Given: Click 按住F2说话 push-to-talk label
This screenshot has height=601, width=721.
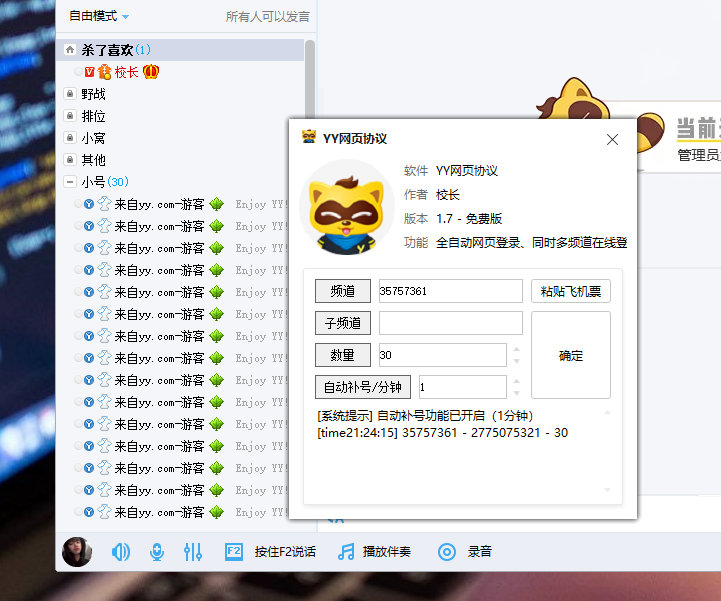Looking at the screenshot, I should (285, 552).
